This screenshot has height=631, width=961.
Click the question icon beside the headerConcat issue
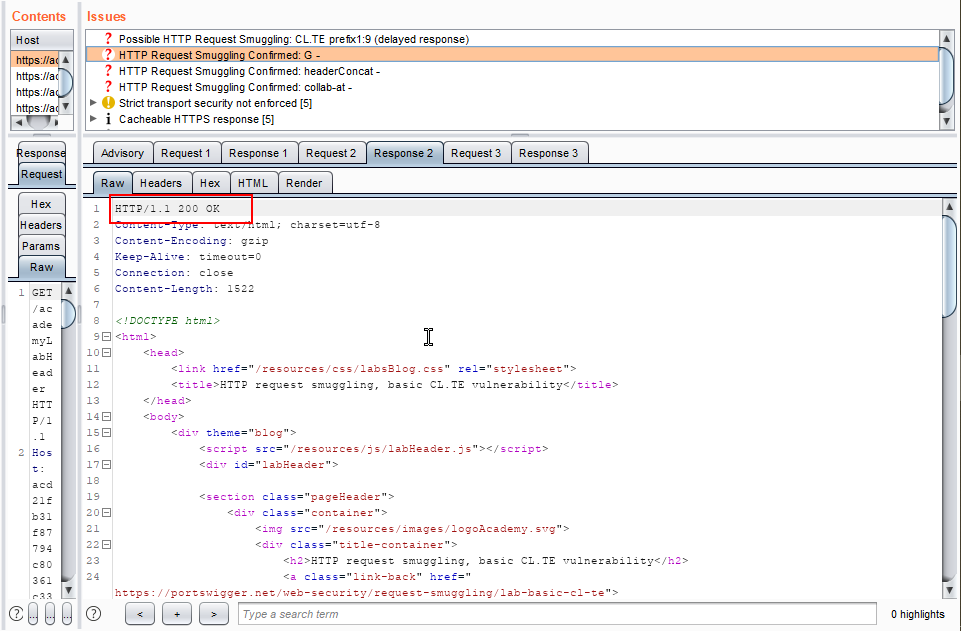tap(108, 71)
